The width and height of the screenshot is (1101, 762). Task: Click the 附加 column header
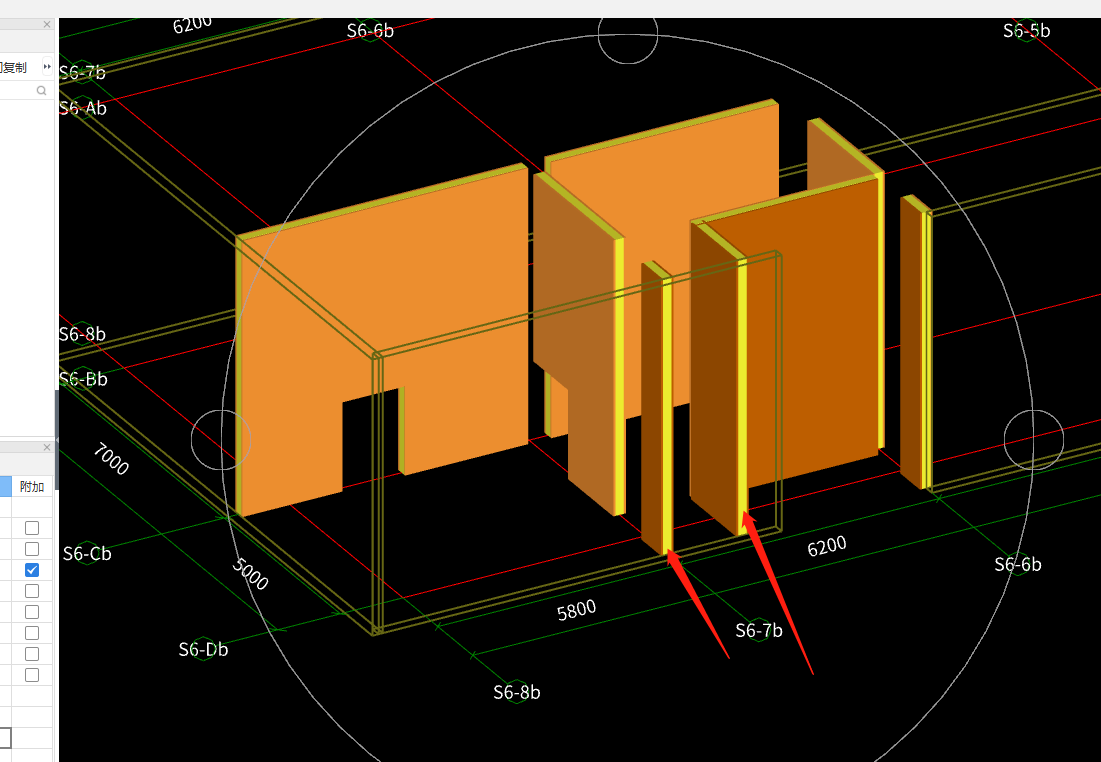point(32,487)
